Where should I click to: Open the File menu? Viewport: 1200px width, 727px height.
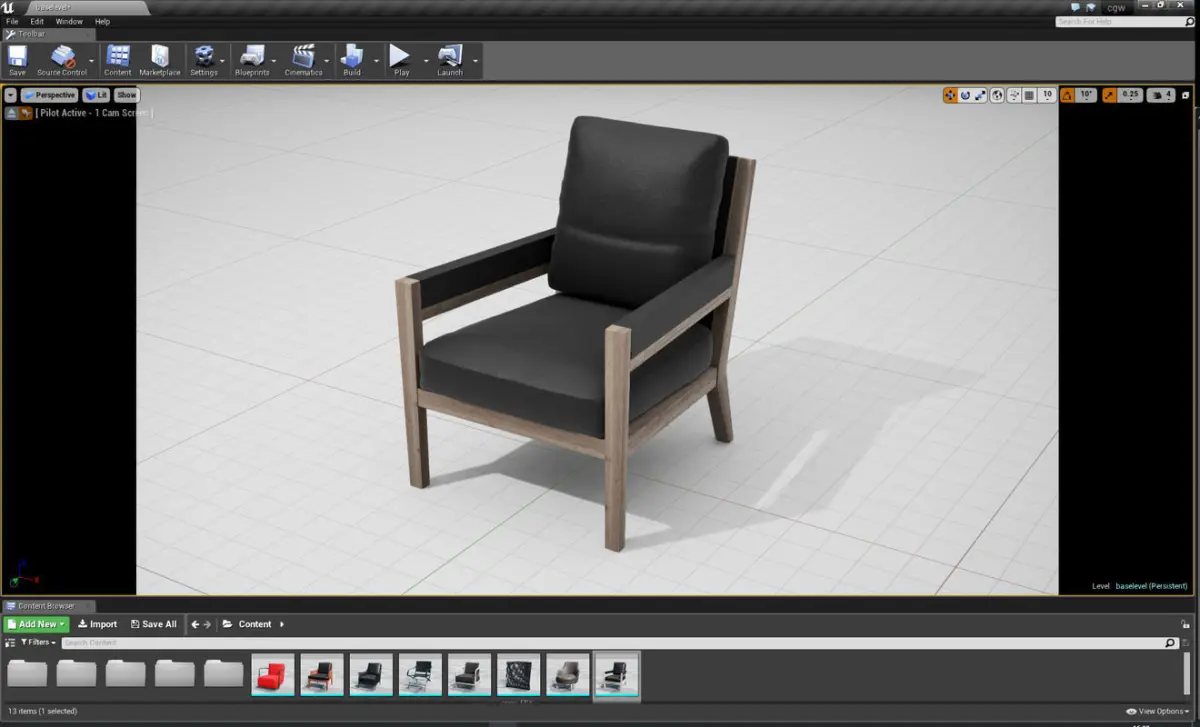click(12, 21)
